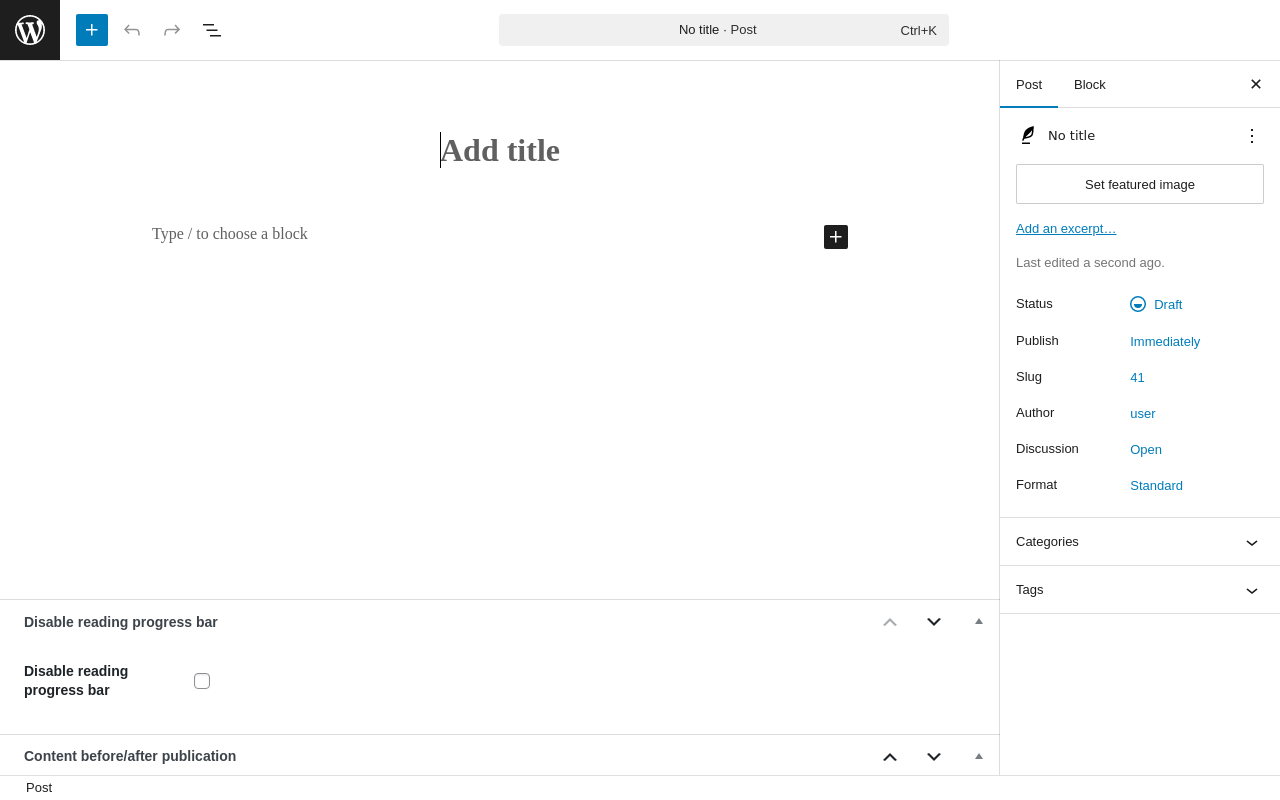This screenshot has width=1280, height=800.
Task: Open the block inserter plus button
Action: (92, 30)
